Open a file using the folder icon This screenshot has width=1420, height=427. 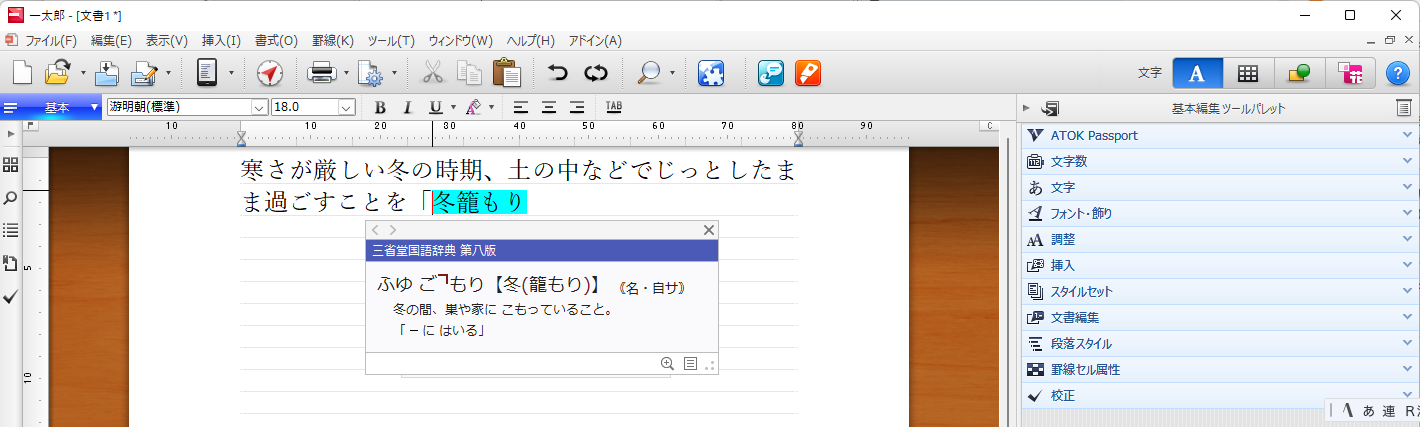click(59, 73)
